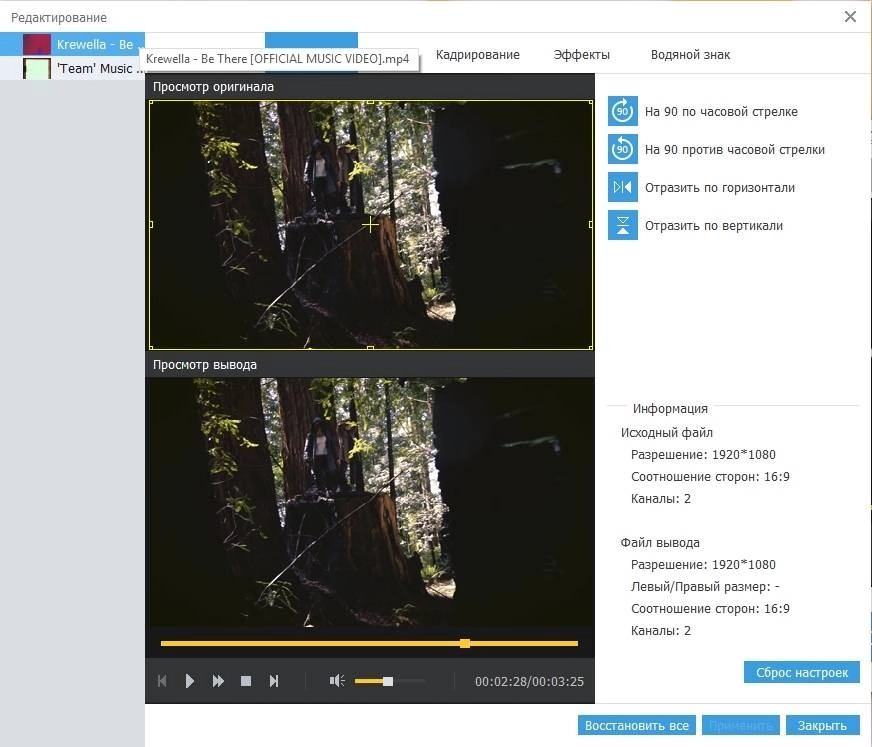Click the output preview video area
The image size is (872, 747).
370,503
